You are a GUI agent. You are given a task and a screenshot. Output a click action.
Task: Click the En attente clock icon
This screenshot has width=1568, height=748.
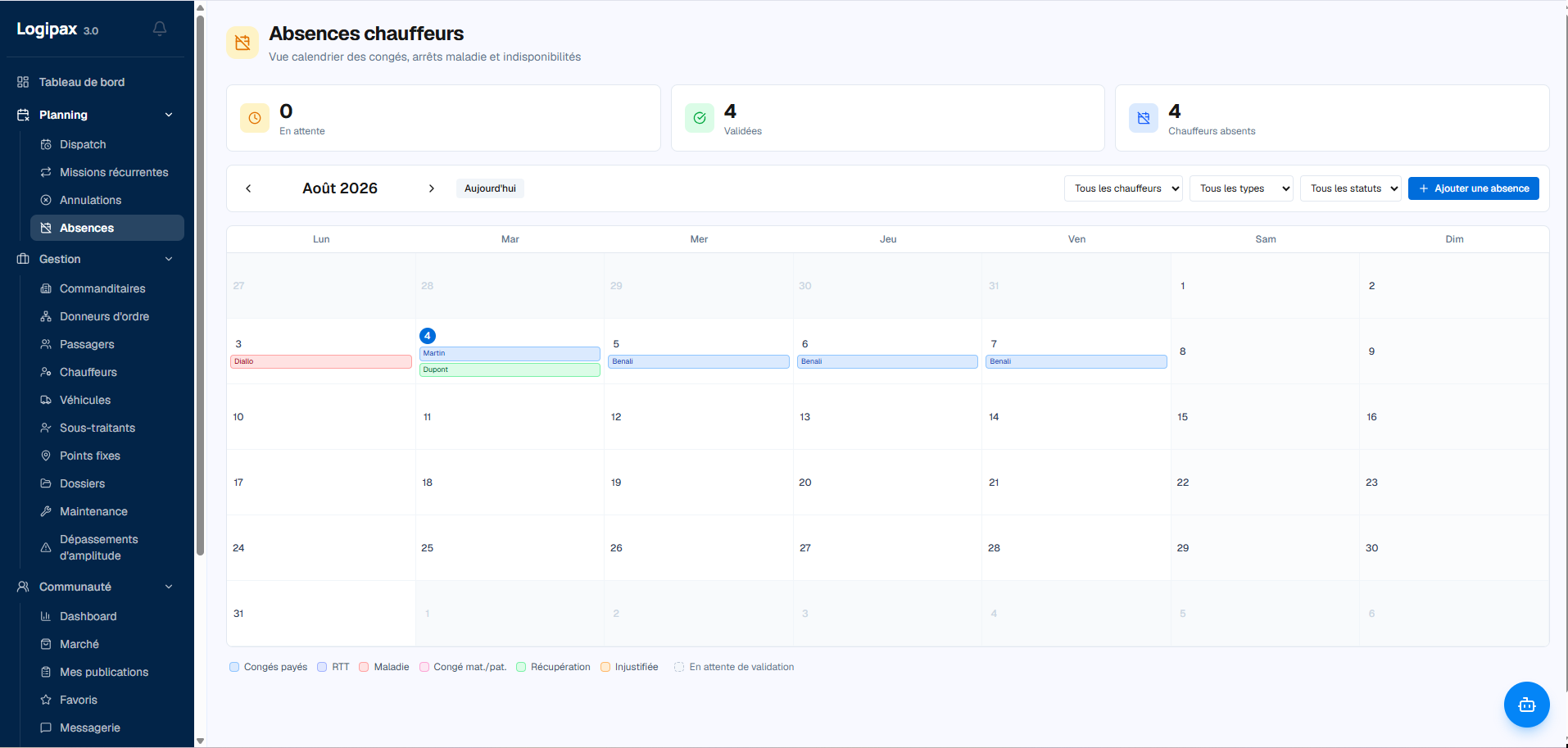click(x=255, y=118)
